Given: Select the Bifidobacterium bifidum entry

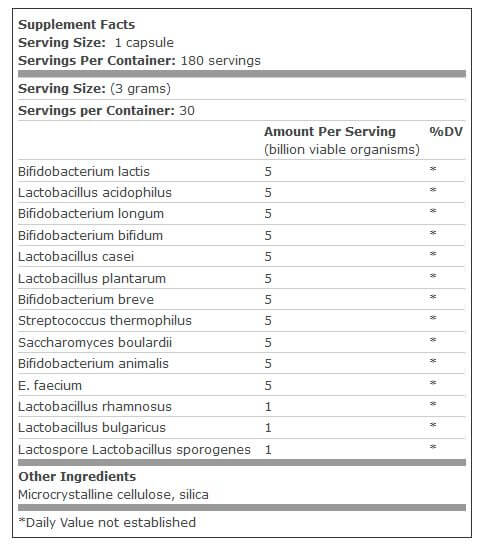Looking at the screenshot, I should pos(90,236).
